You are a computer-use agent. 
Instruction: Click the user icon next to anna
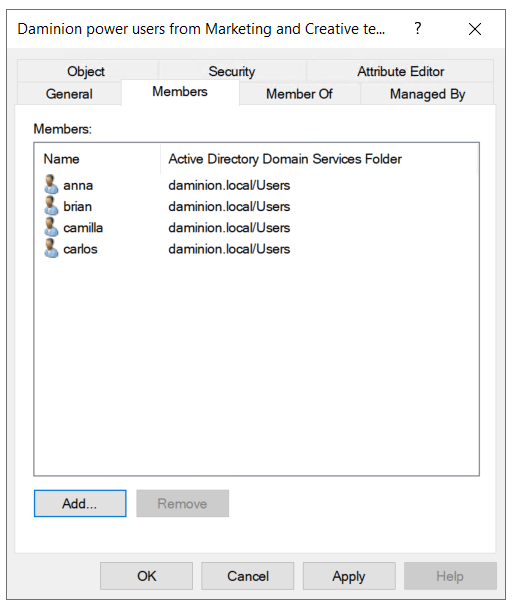click(x=51, y=184)
